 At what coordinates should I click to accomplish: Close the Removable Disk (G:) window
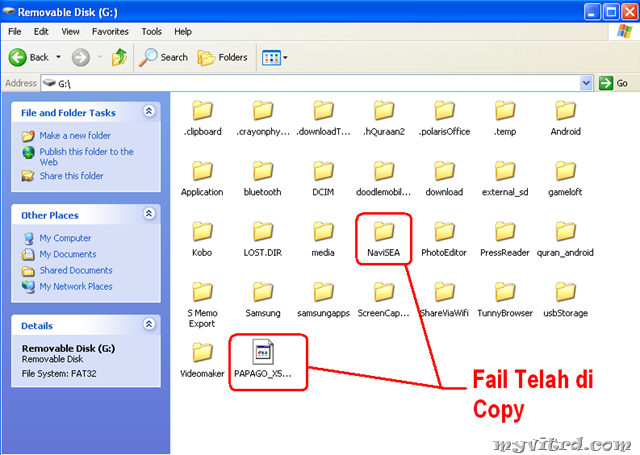point(630,11)
